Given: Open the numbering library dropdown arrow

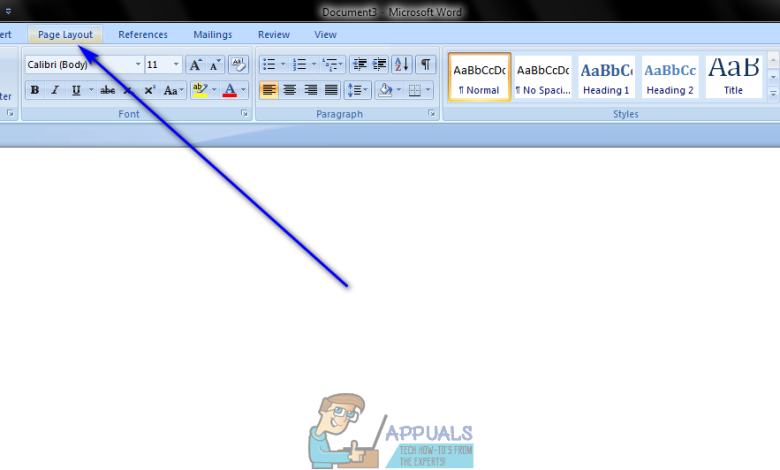Looking at the screenshot, I should tap(314, 65).
